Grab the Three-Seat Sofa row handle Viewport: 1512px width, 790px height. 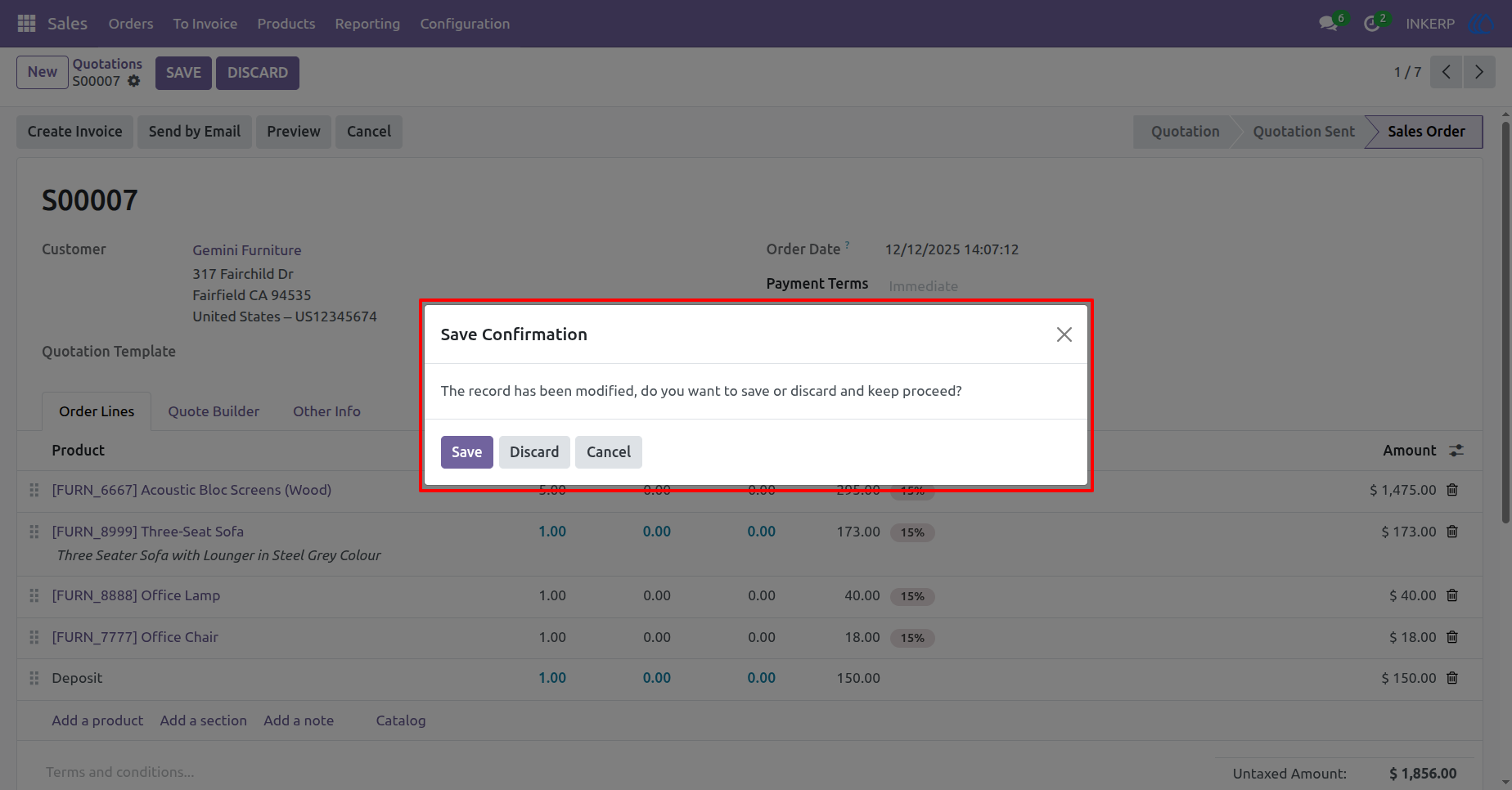[x=34, y=532]
